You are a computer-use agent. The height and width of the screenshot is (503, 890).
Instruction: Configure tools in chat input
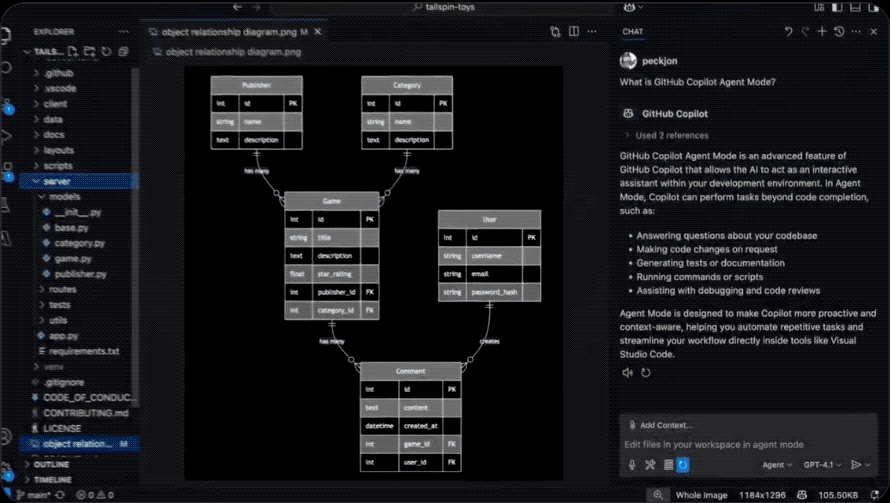pyautogui.click(x=650, y=465)
